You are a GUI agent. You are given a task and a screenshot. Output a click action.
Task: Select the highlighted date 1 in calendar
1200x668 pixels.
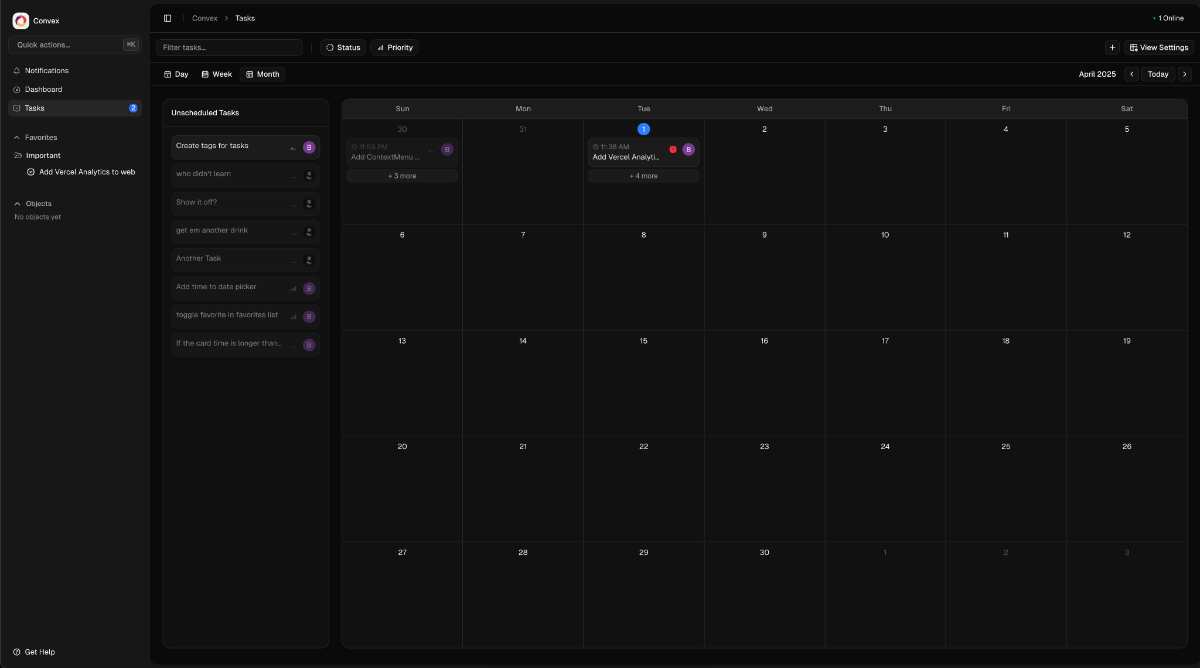pos(644,129)
